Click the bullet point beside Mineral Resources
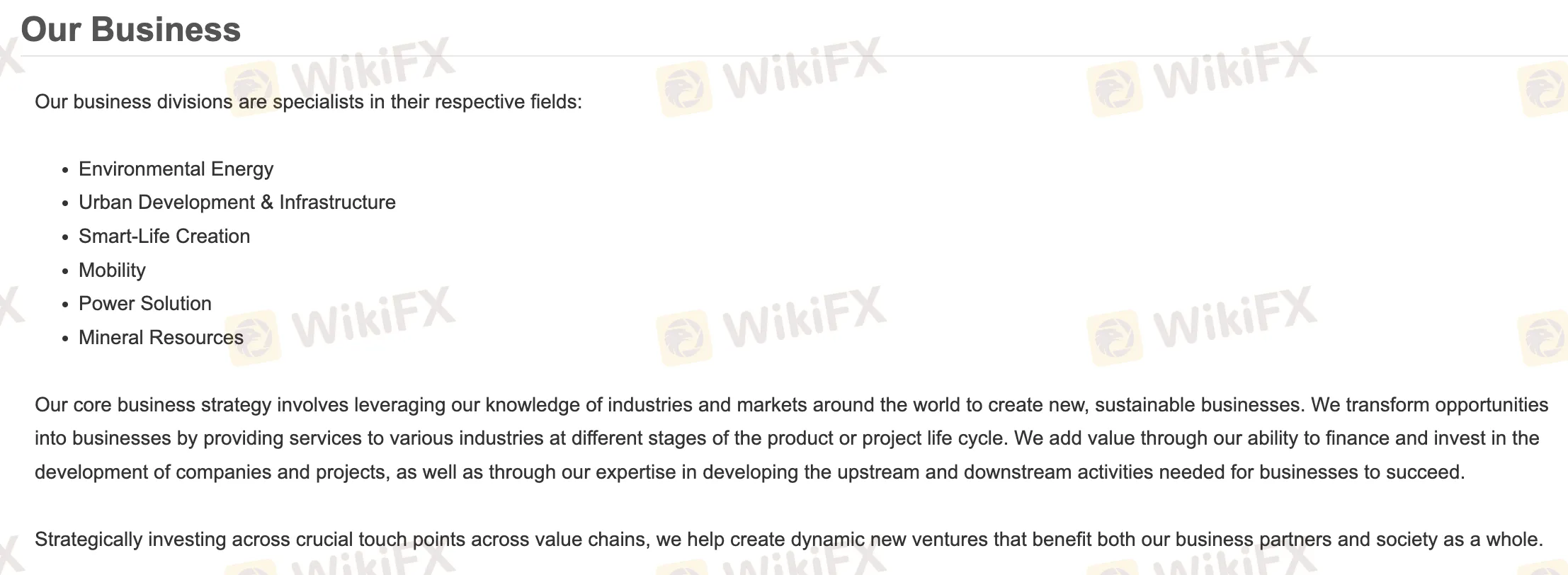 [66, 339]
